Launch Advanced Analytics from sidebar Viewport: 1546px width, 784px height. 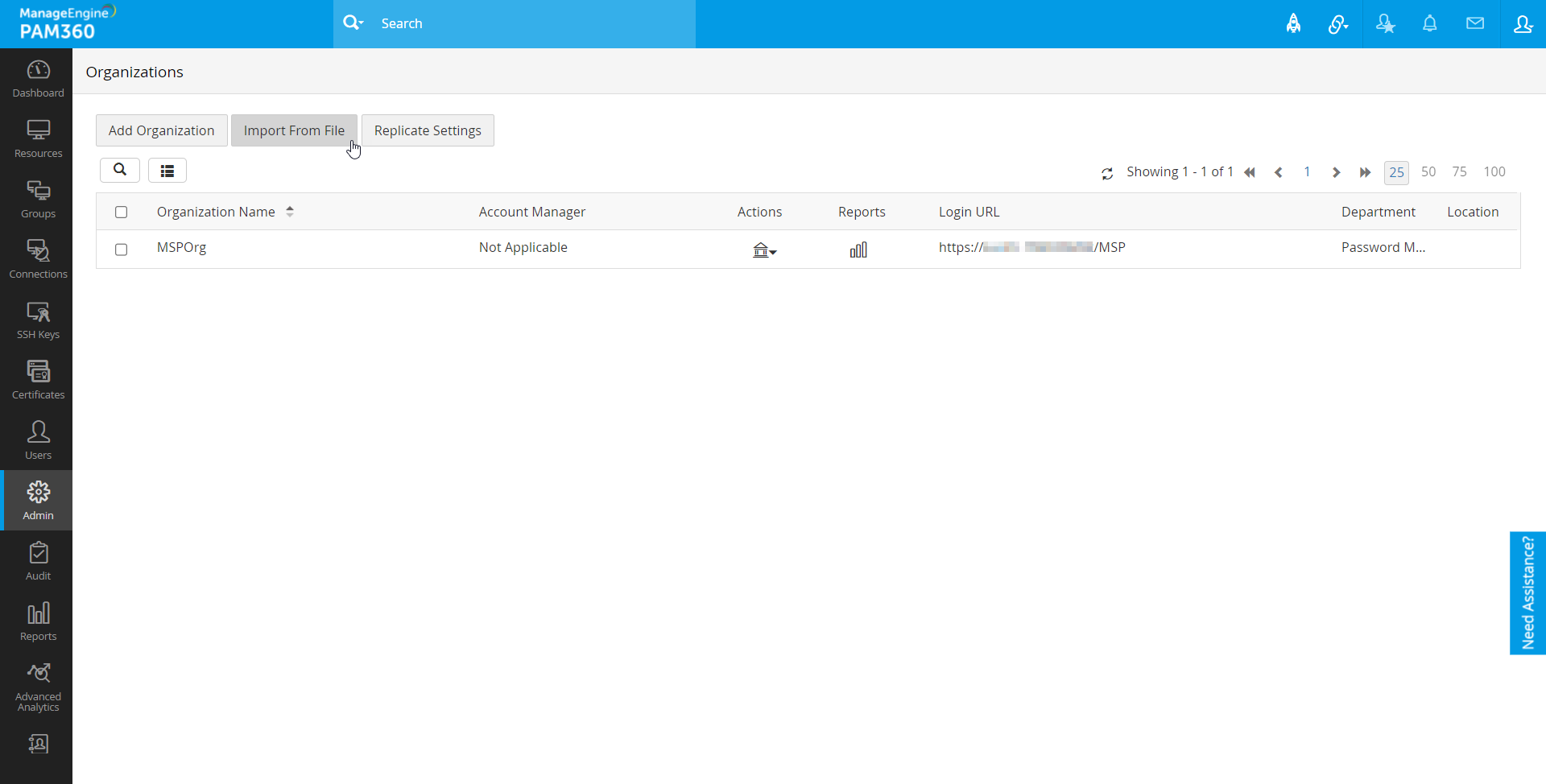38,687
